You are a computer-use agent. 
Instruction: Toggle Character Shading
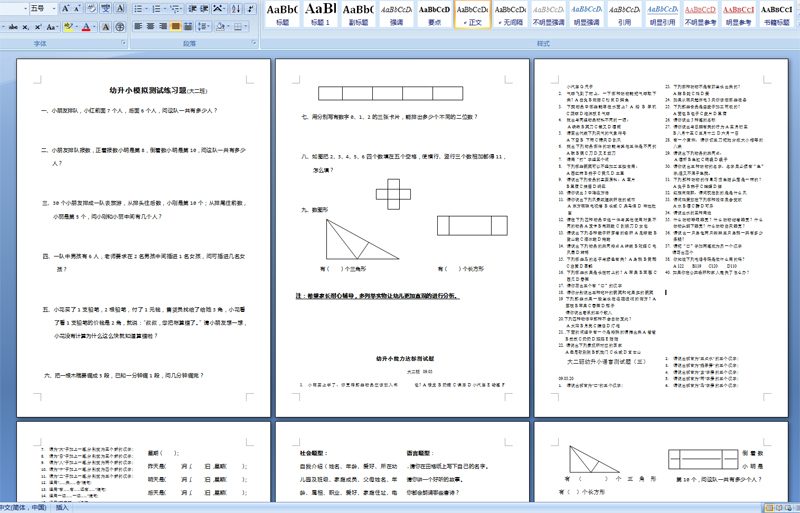point(106,27)
